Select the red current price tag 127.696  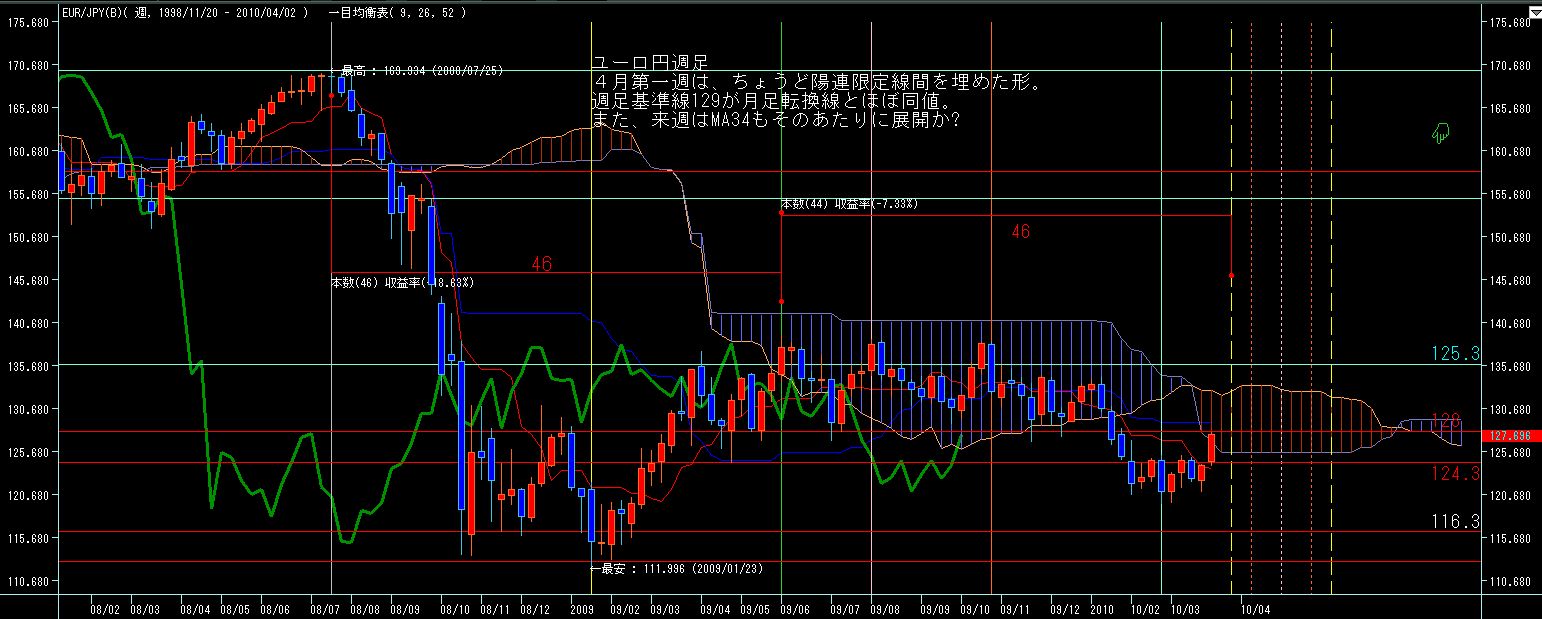tap(1513, 436)
